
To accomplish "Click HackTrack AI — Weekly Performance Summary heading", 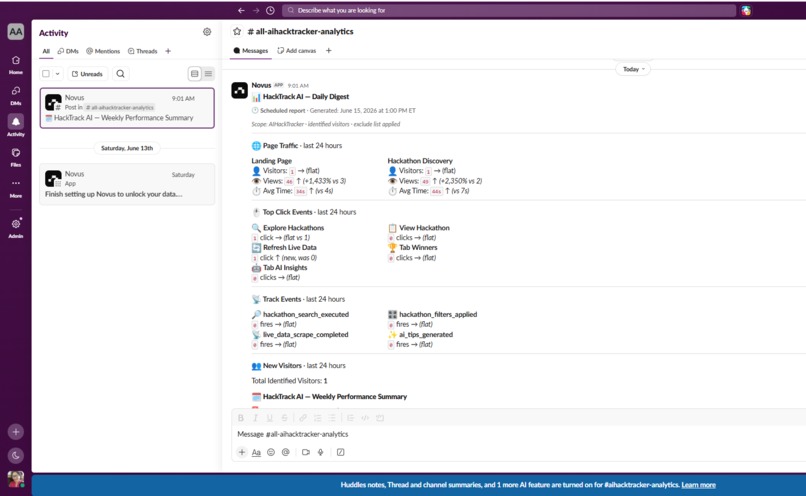I will tap(335, 397).
